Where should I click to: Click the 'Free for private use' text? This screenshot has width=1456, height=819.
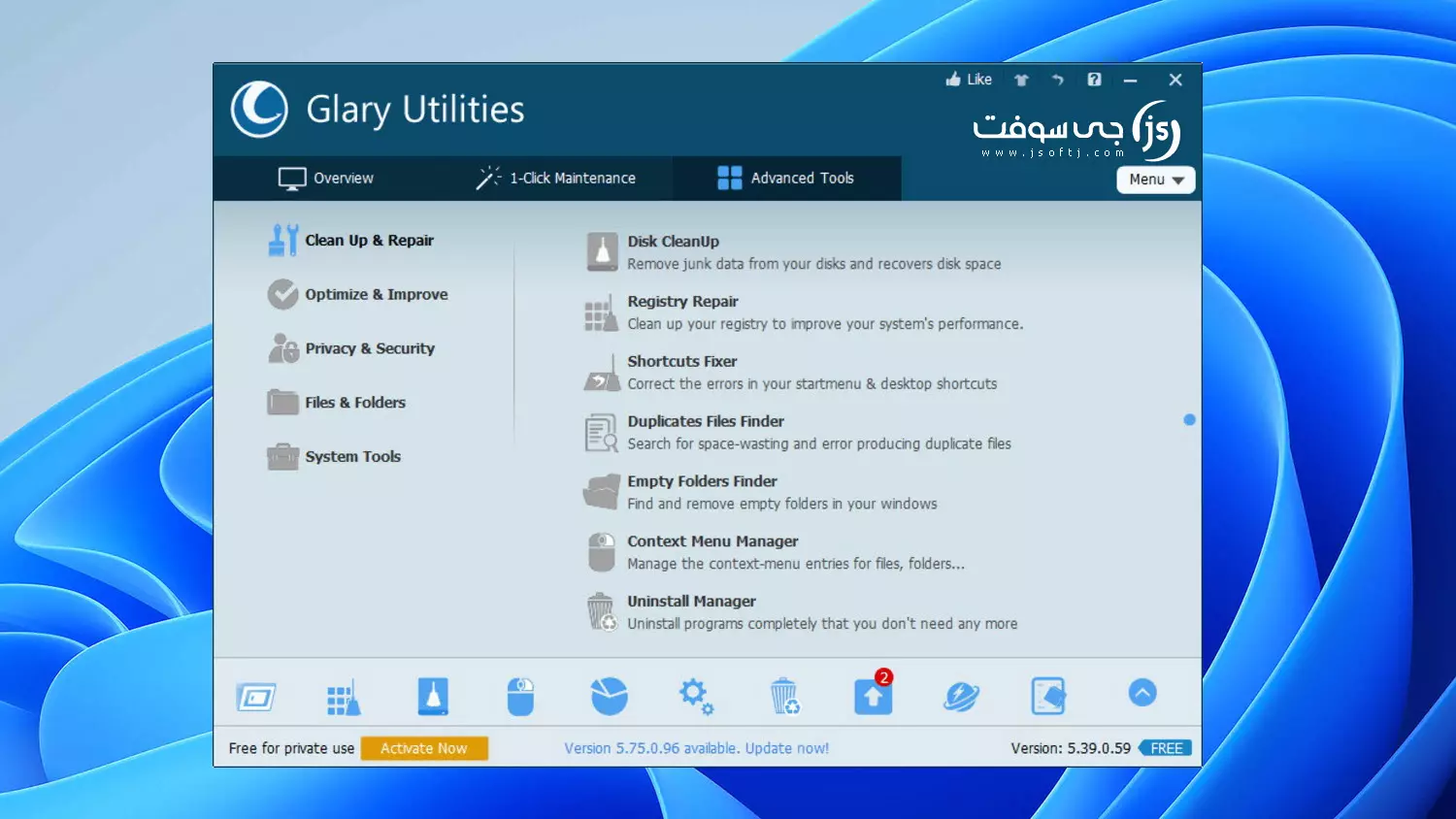[291, 748]
